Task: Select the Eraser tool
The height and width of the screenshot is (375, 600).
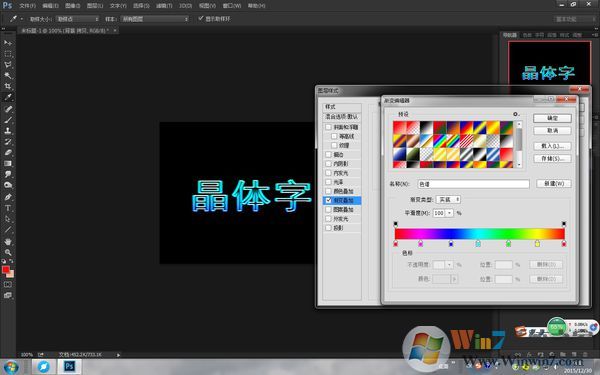Action: point(8,152)
